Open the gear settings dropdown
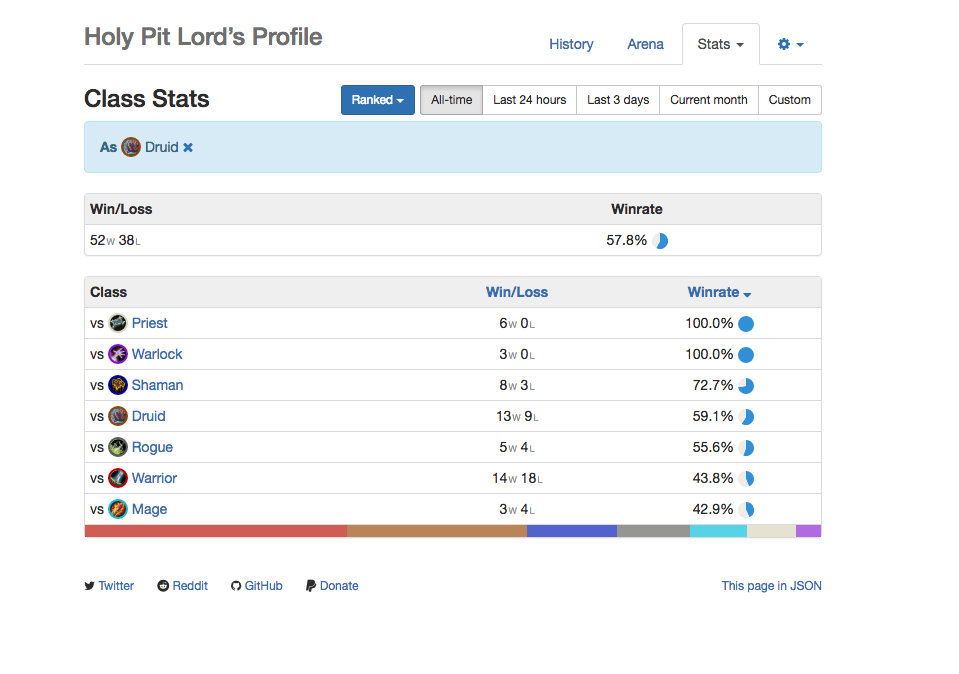This screenshot has width=959, height=674. coord(790,44)
